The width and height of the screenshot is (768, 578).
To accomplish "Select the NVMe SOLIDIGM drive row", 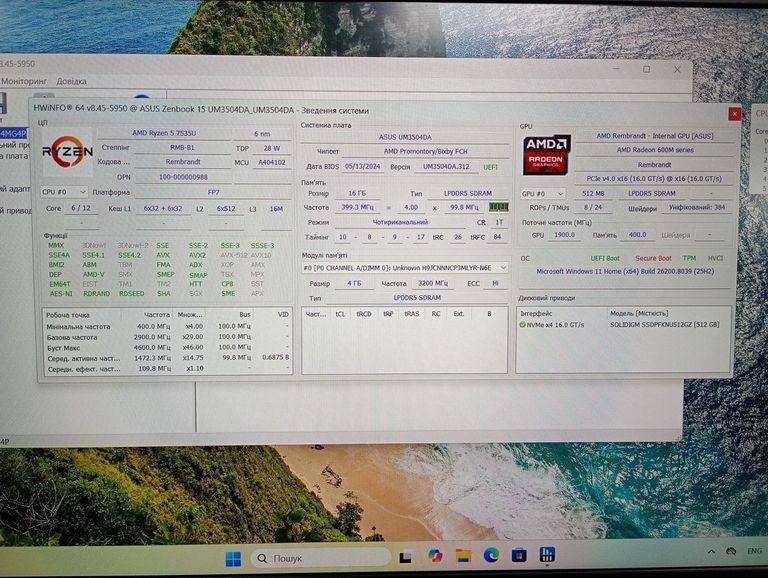I will click(620, 324).
